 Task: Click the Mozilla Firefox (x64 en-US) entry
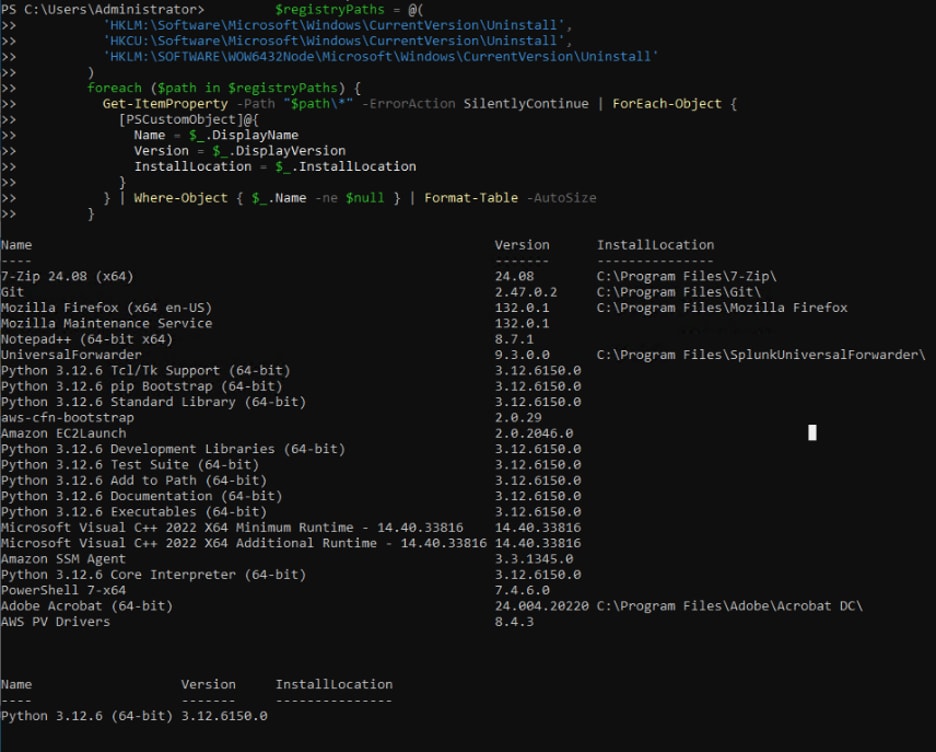[107, 307]
